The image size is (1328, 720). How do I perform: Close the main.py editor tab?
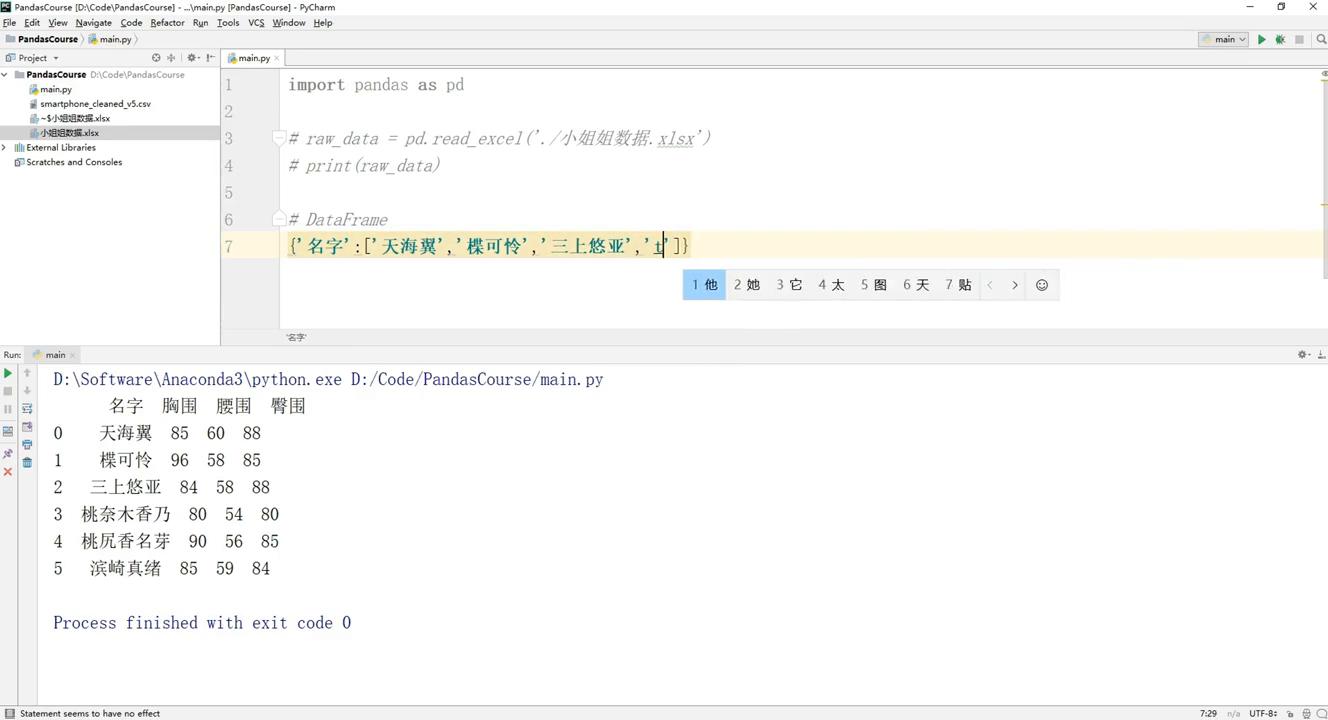point(277,58)
